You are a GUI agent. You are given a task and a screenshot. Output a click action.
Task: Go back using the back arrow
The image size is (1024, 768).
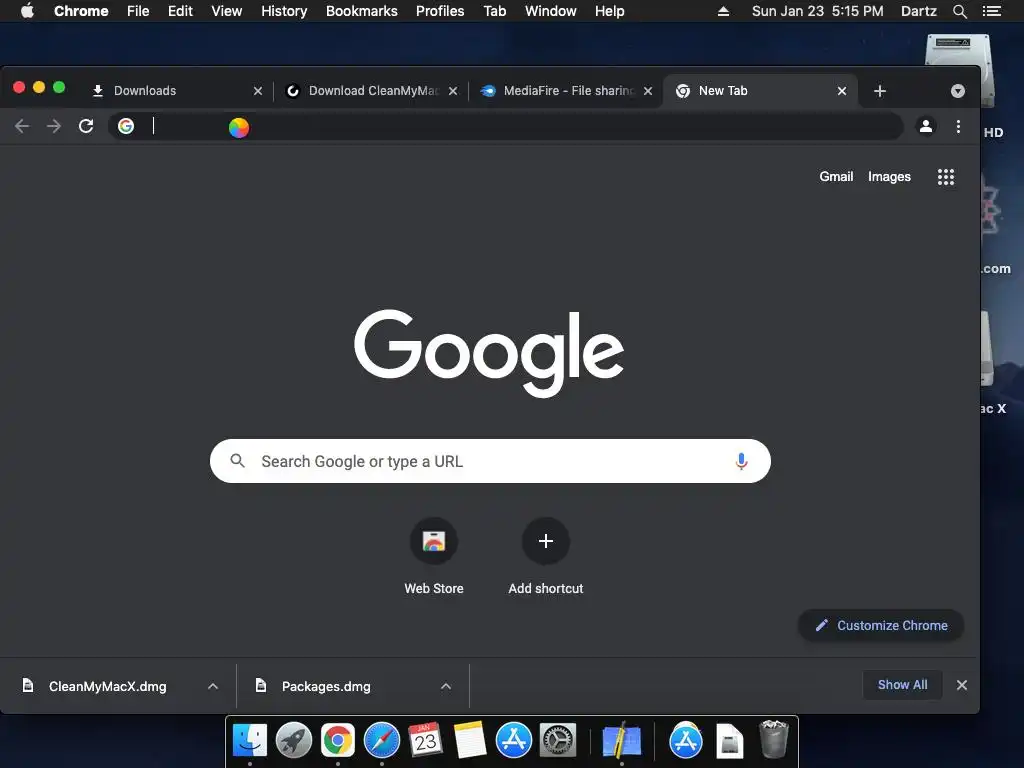[x=22, y=126]
